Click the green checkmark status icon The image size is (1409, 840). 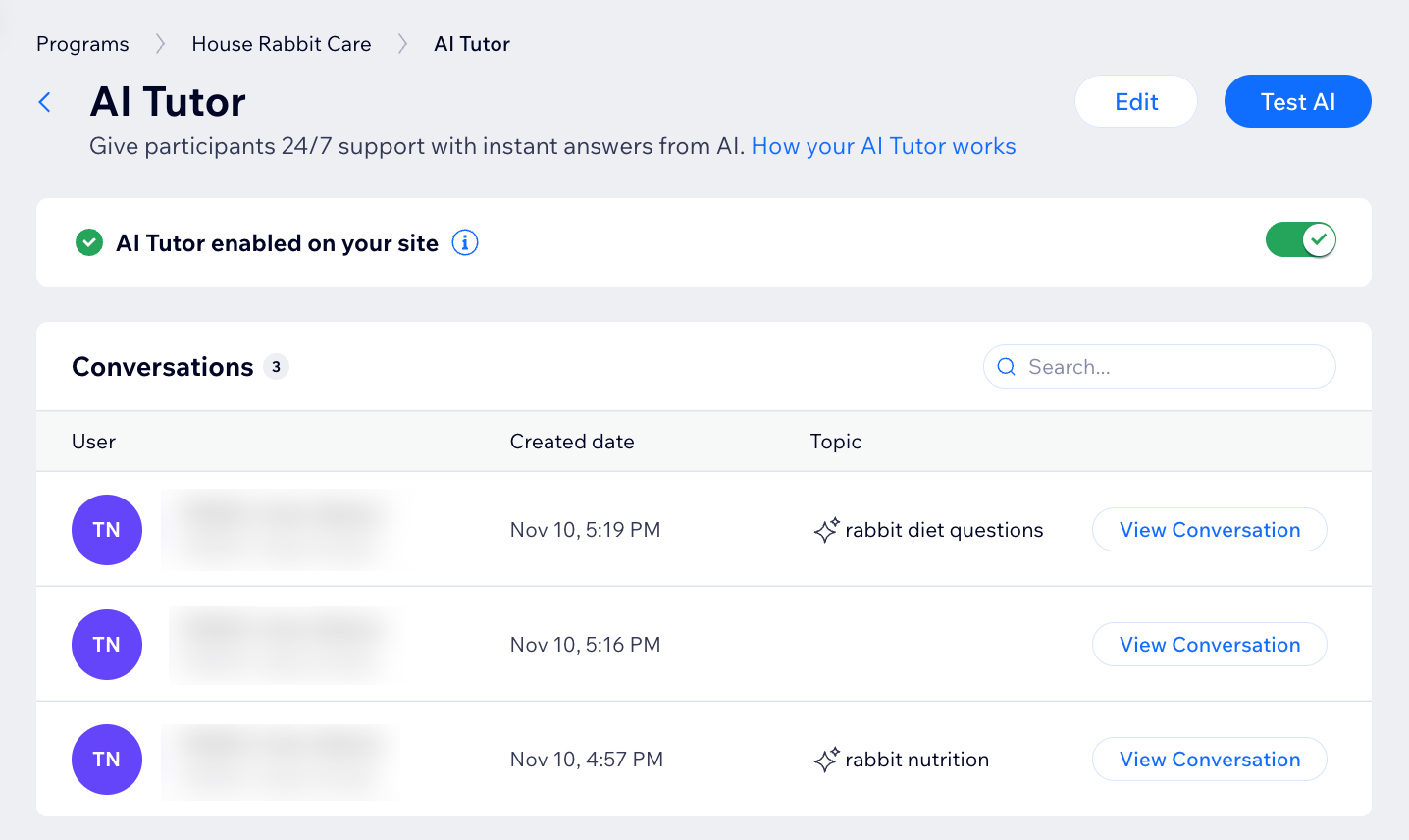click(x=89, y=242)
